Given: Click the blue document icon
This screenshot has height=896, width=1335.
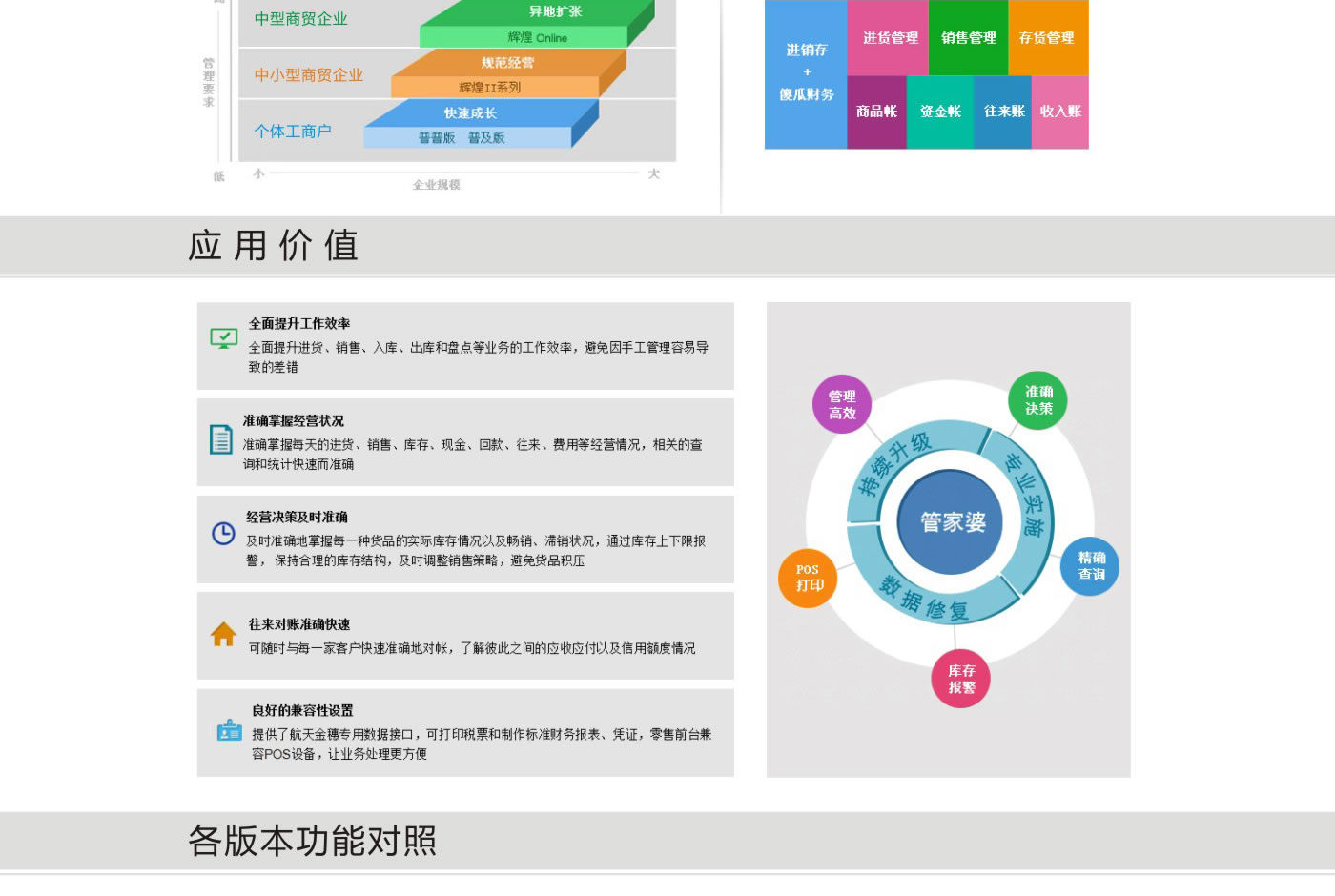Looking at the screenshot, I should coord(221,438).
